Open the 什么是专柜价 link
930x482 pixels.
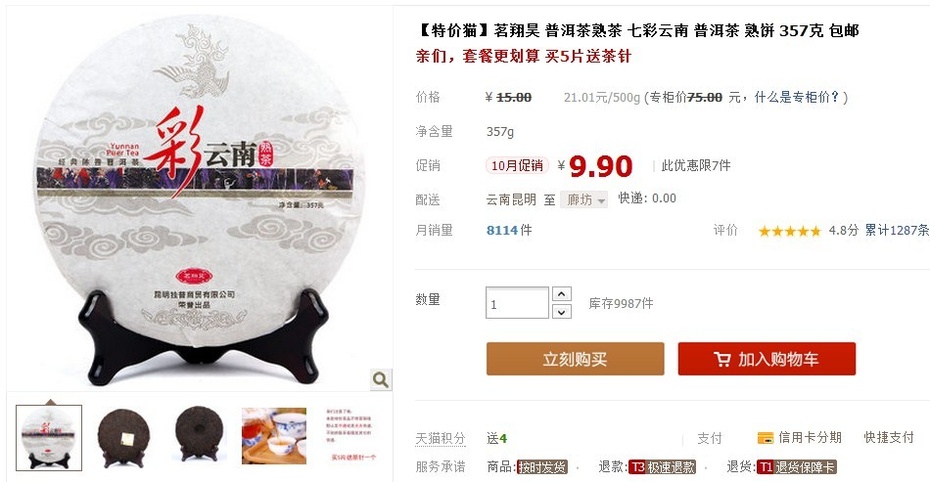(x=796, y=97)
